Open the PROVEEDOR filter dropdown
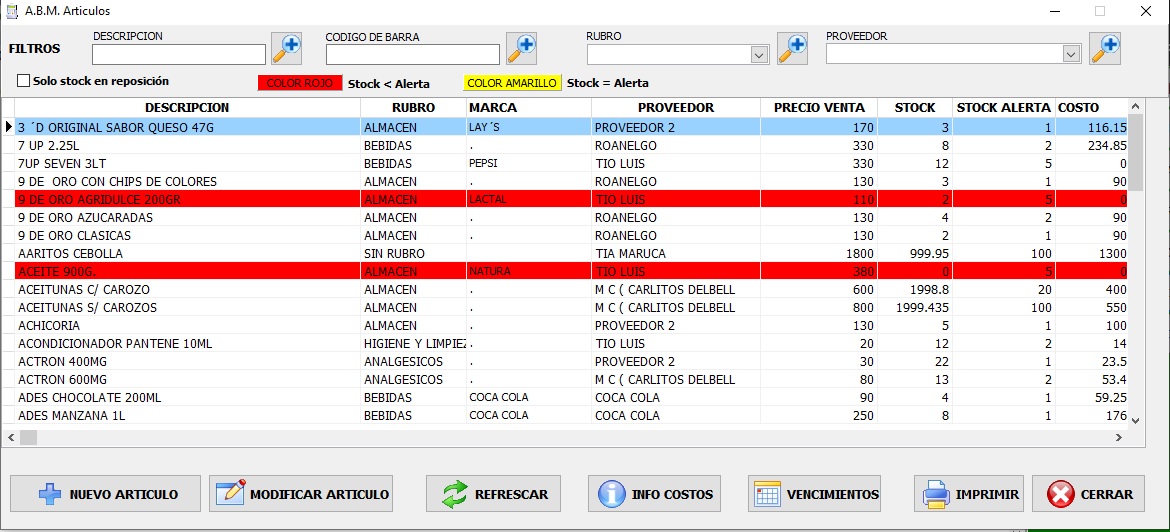 [1072, 54]
